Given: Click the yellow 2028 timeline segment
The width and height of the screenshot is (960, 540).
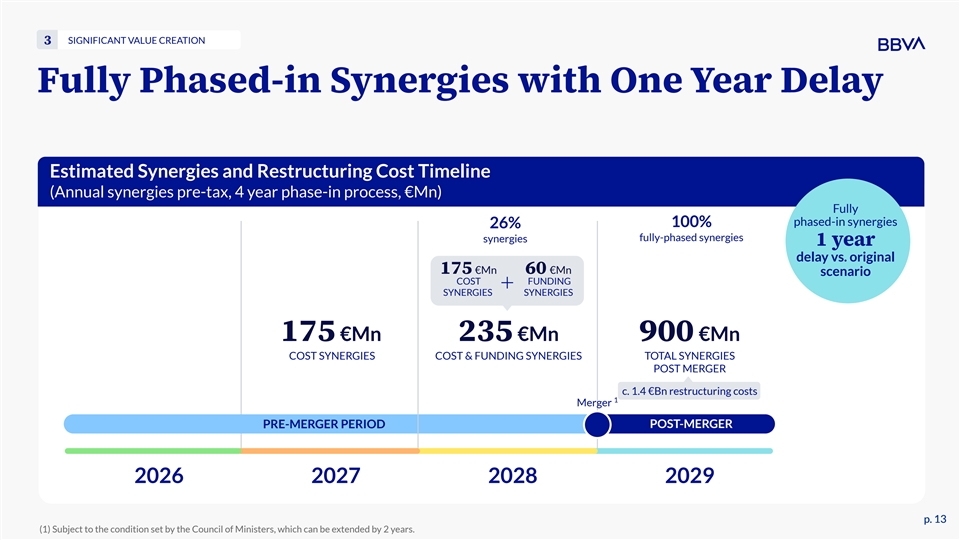Looking at the screenshot, I should [x=507, y=451].
